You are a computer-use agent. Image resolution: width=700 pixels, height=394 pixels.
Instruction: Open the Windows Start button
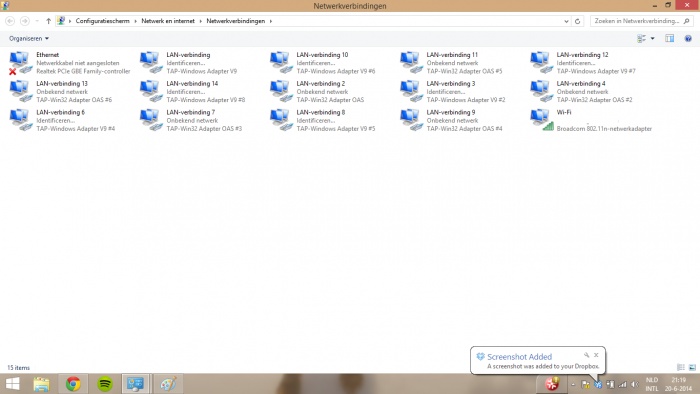(12, 384)
